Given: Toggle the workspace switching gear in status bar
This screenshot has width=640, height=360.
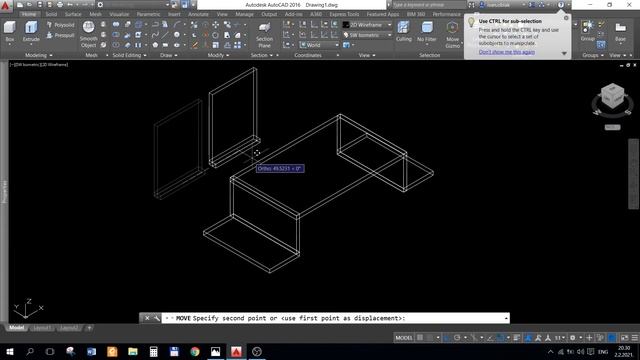Looking at the screenshot, I should coord(573,338).
